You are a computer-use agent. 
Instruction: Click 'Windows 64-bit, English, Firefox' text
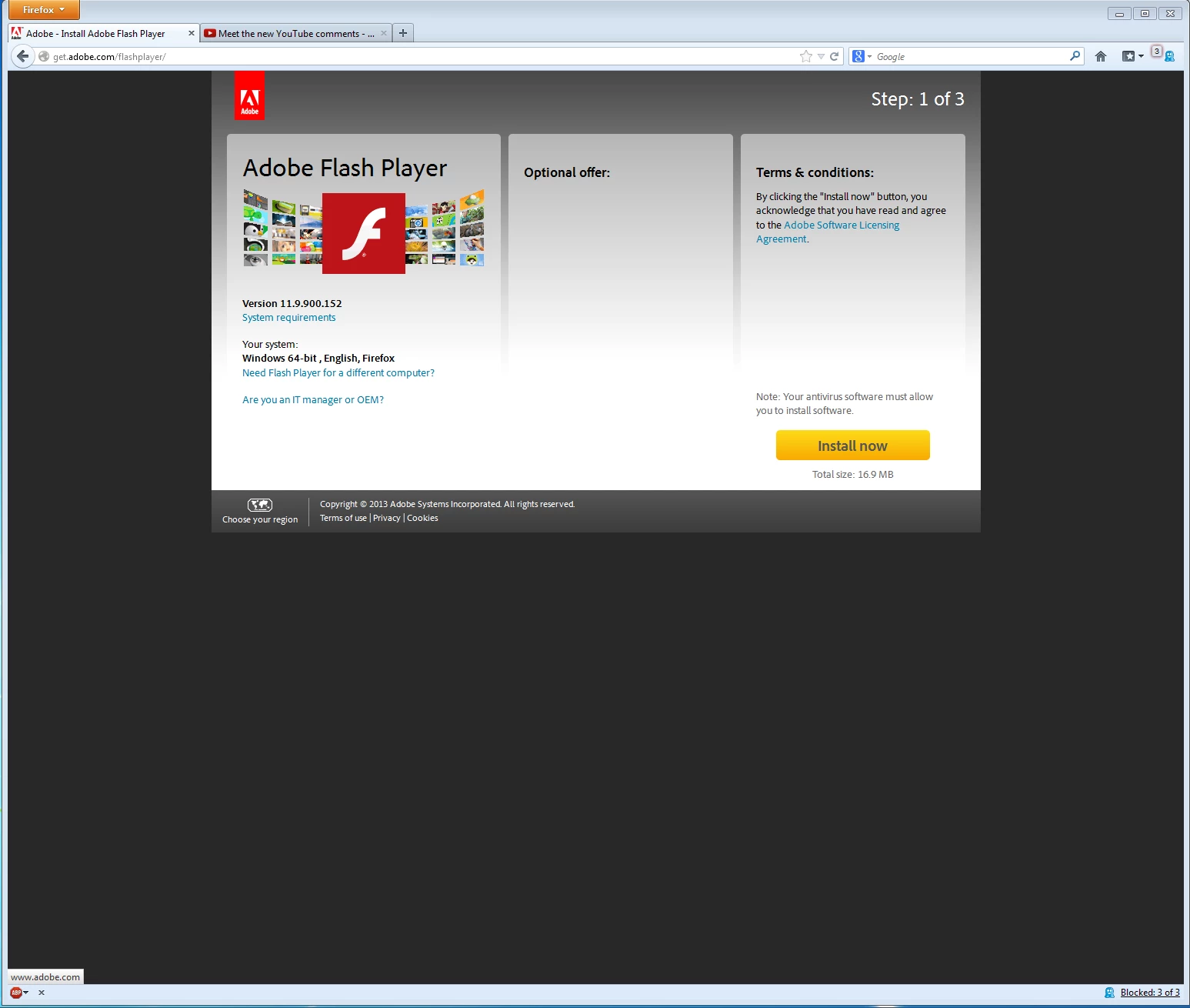click(x=318, y=359)
